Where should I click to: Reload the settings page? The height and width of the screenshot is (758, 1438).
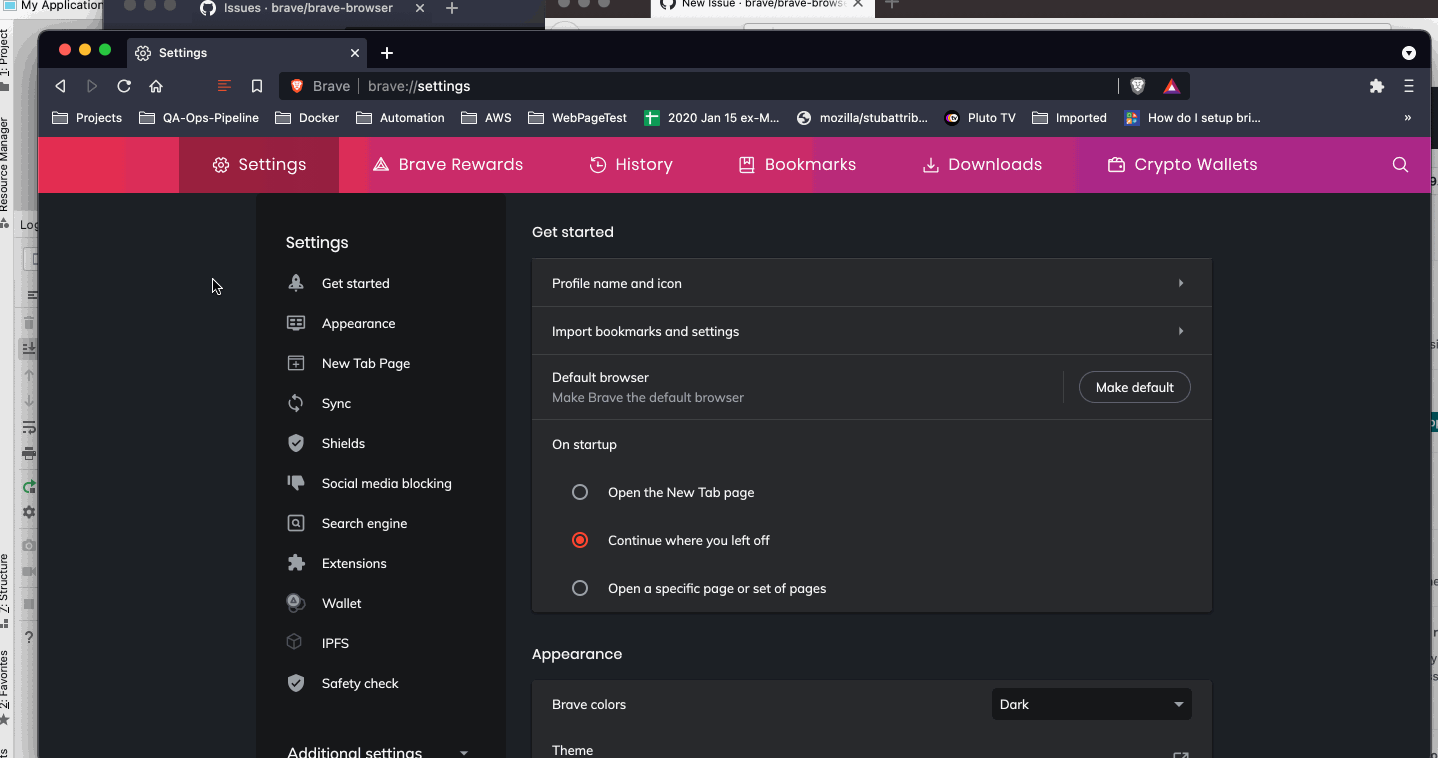click(124, 86)
